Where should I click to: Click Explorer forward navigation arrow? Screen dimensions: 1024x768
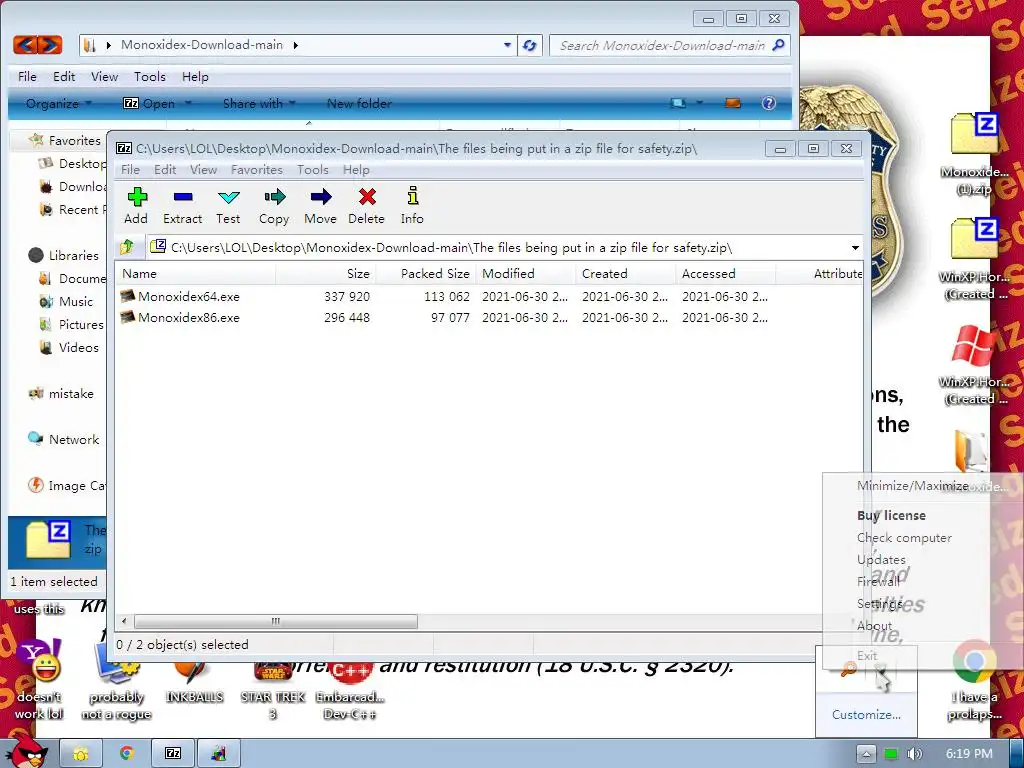50,44
